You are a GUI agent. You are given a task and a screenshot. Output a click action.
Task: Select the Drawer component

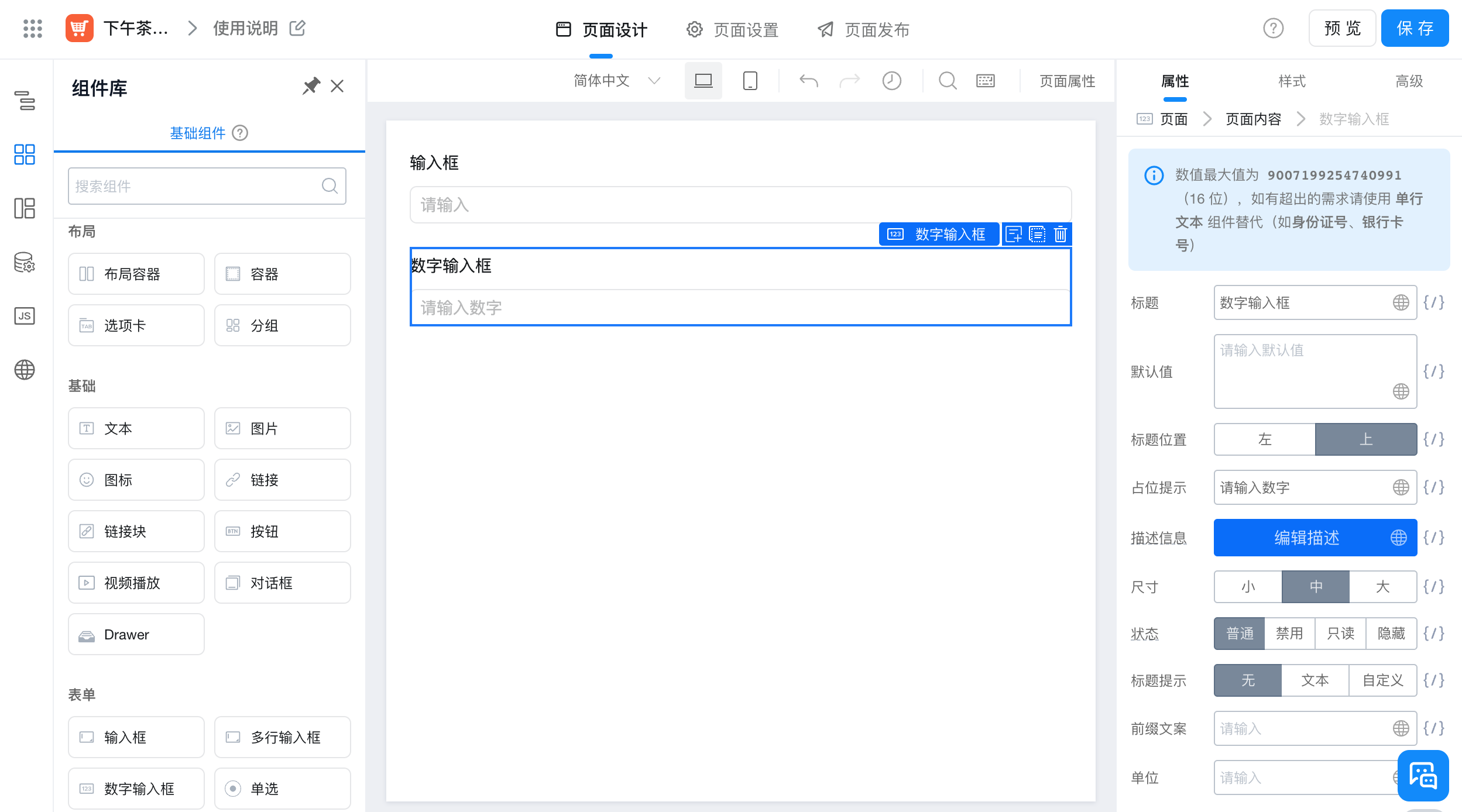click(x=136, y=634)
